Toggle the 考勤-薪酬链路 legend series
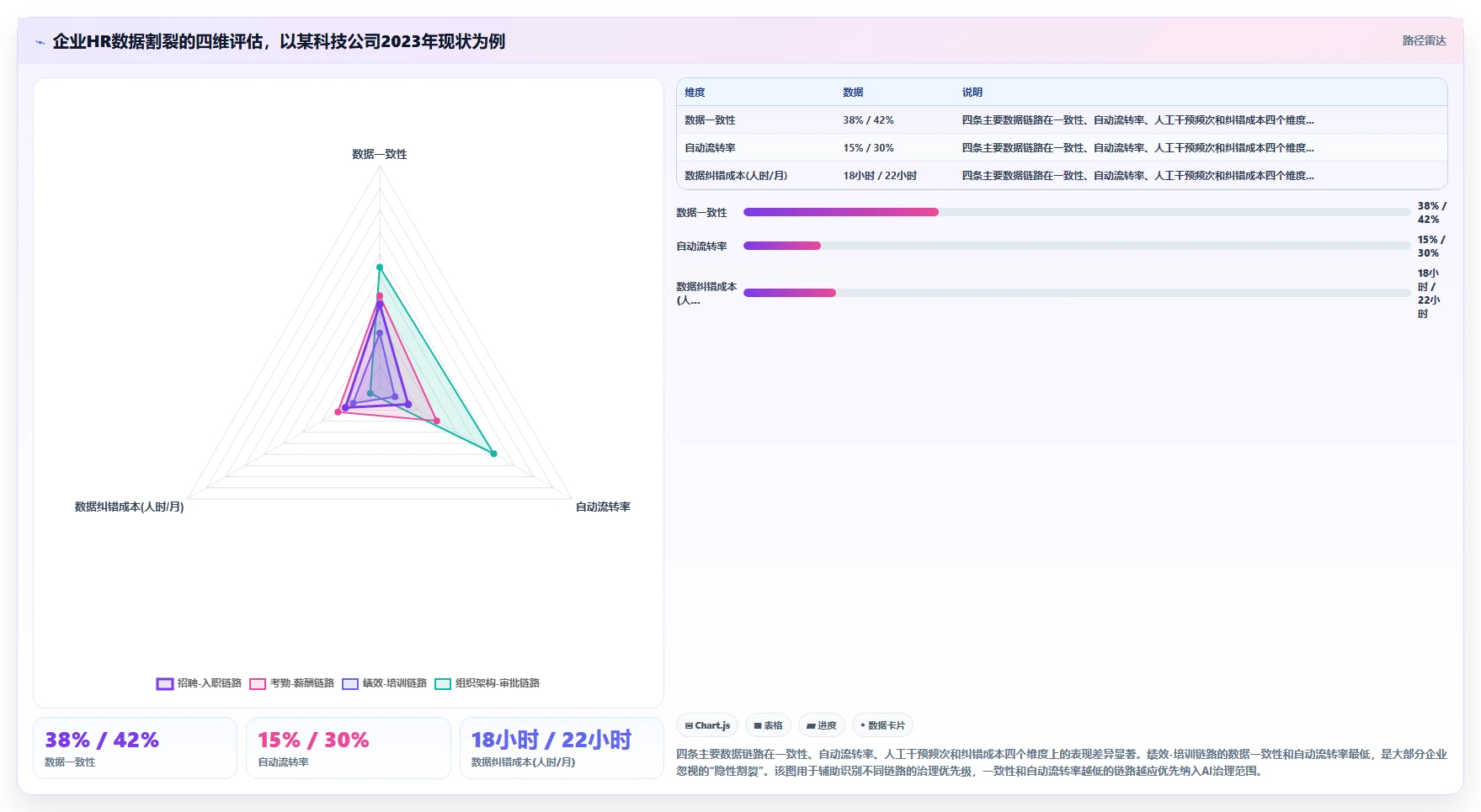The image size is (1481, 812). tap(292, 683)
